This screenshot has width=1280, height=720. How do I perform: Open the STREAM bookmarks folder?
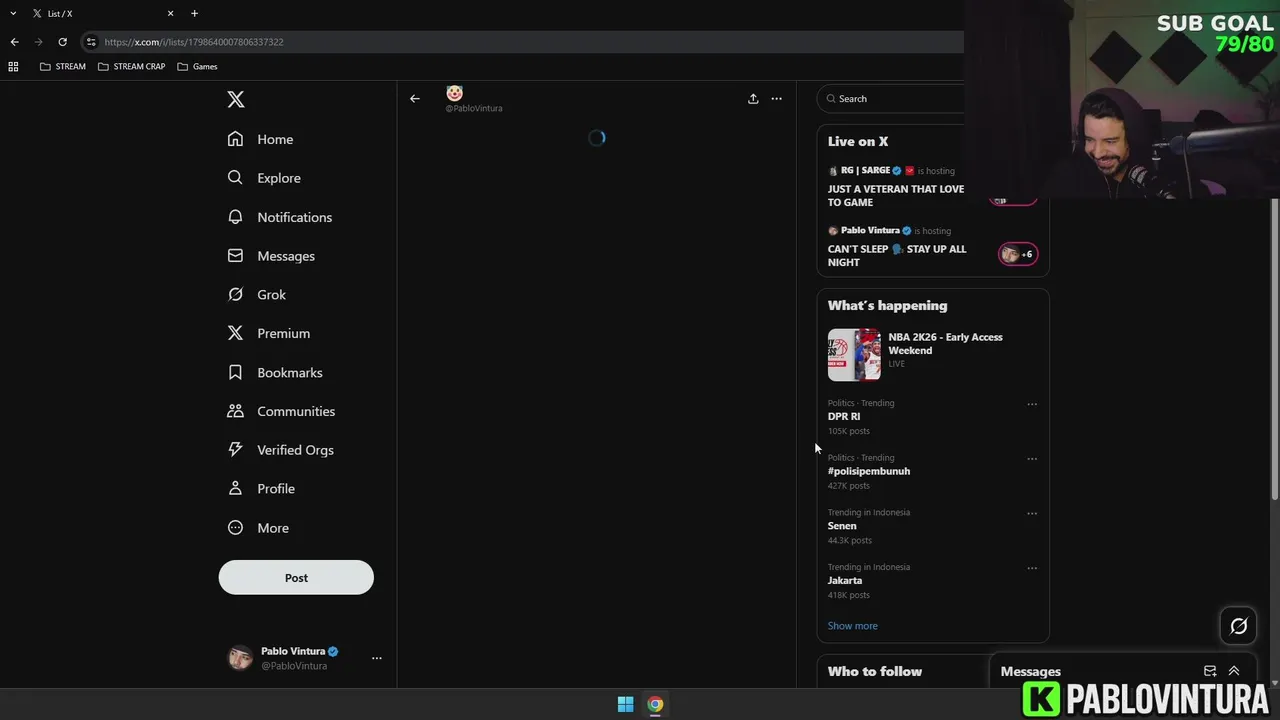63,66
